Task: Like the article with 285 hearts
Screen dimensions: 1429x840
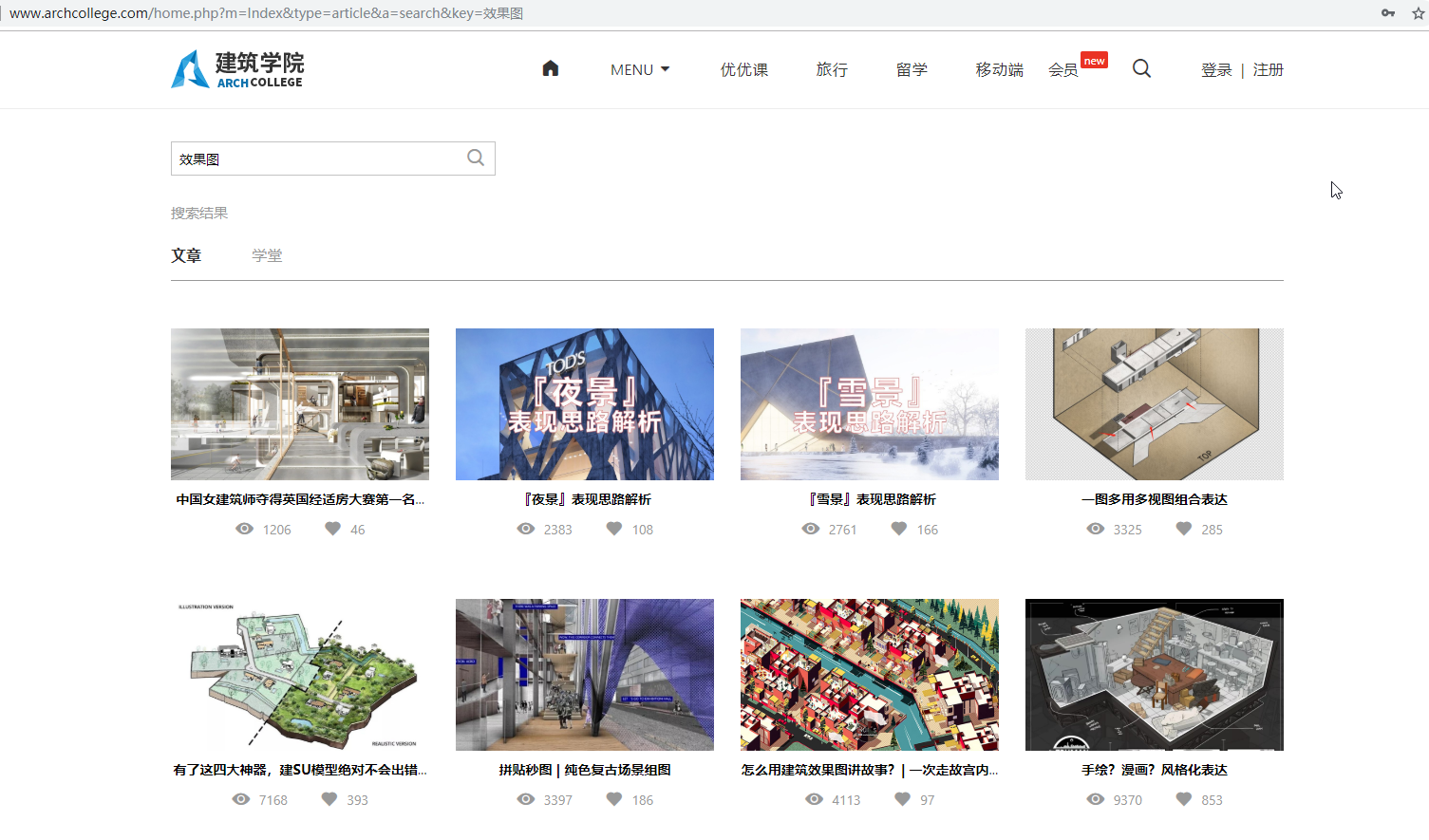Action: [x=1184, y=529]
